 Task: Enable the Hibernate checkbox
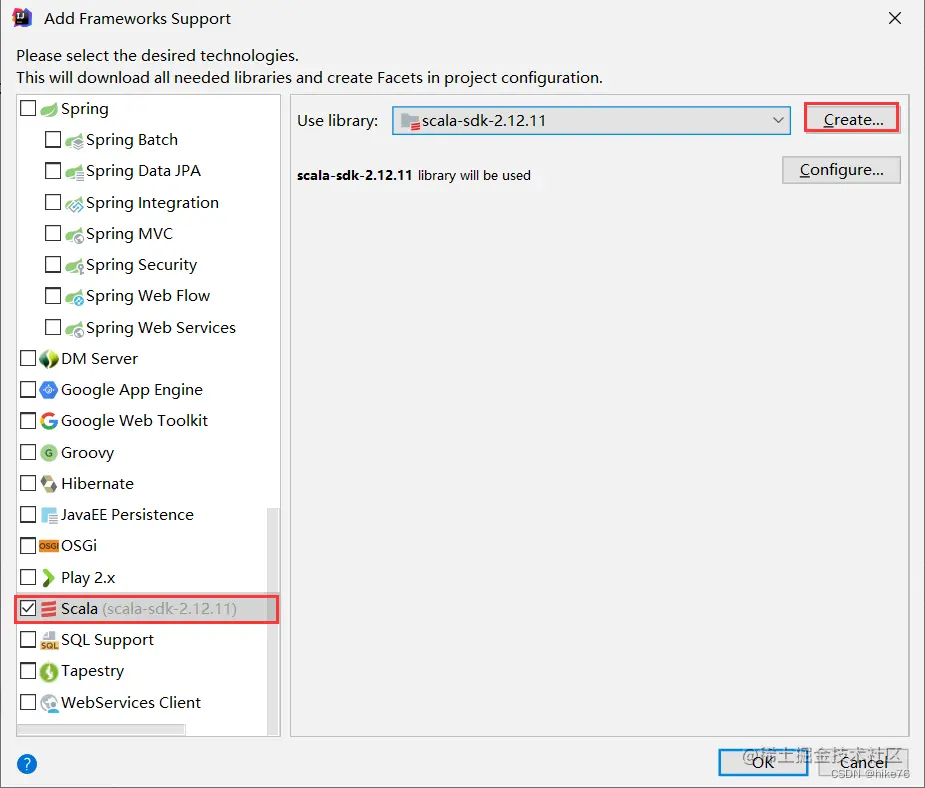point(28,483)
